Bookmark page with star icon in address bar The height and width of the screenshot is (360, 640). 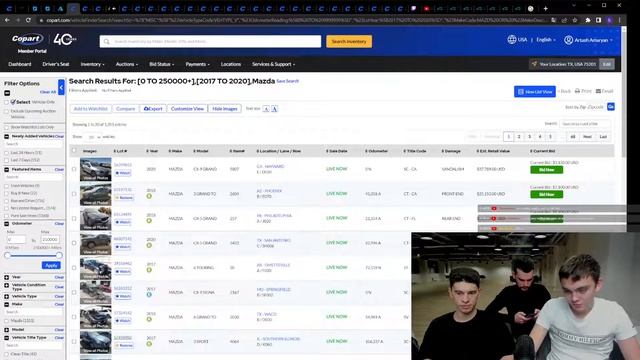pos(575,20)
